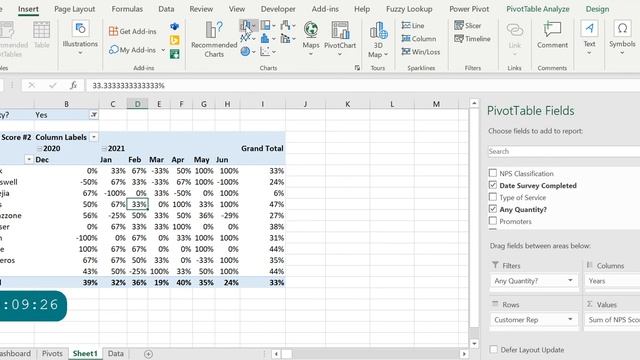Click the Get Add-ins button
Viewport: 640px width, 360px height.
(x=133, y=31)
